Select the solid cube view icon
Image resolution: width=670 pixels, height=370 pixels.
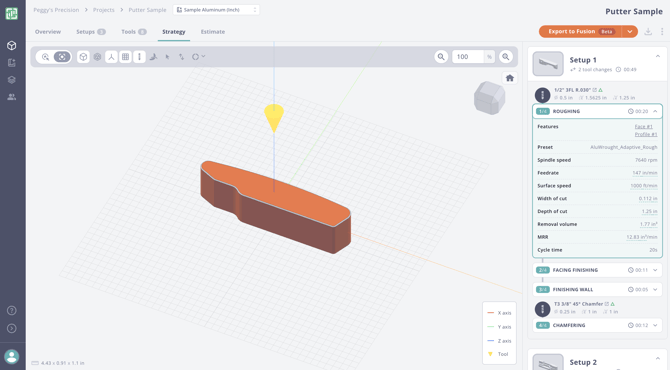coord(83,57)
